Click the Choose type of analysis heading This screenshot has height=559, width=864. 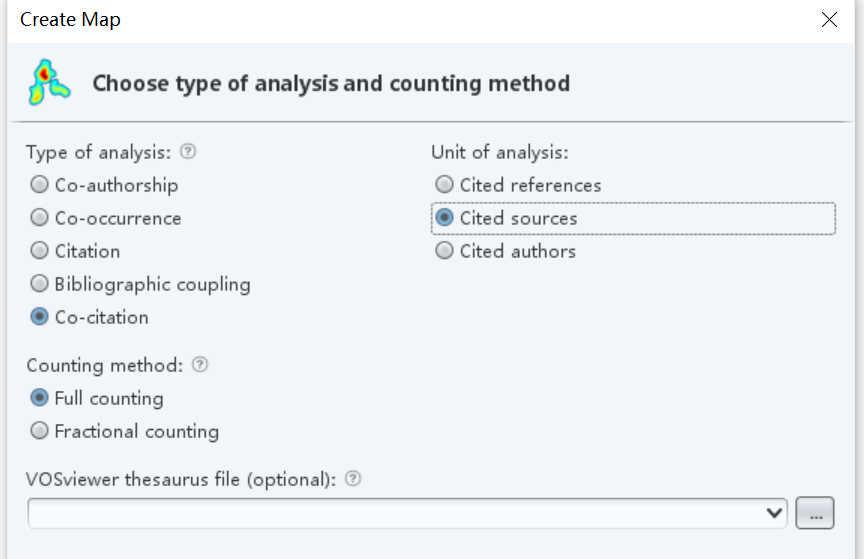[331, 83]
